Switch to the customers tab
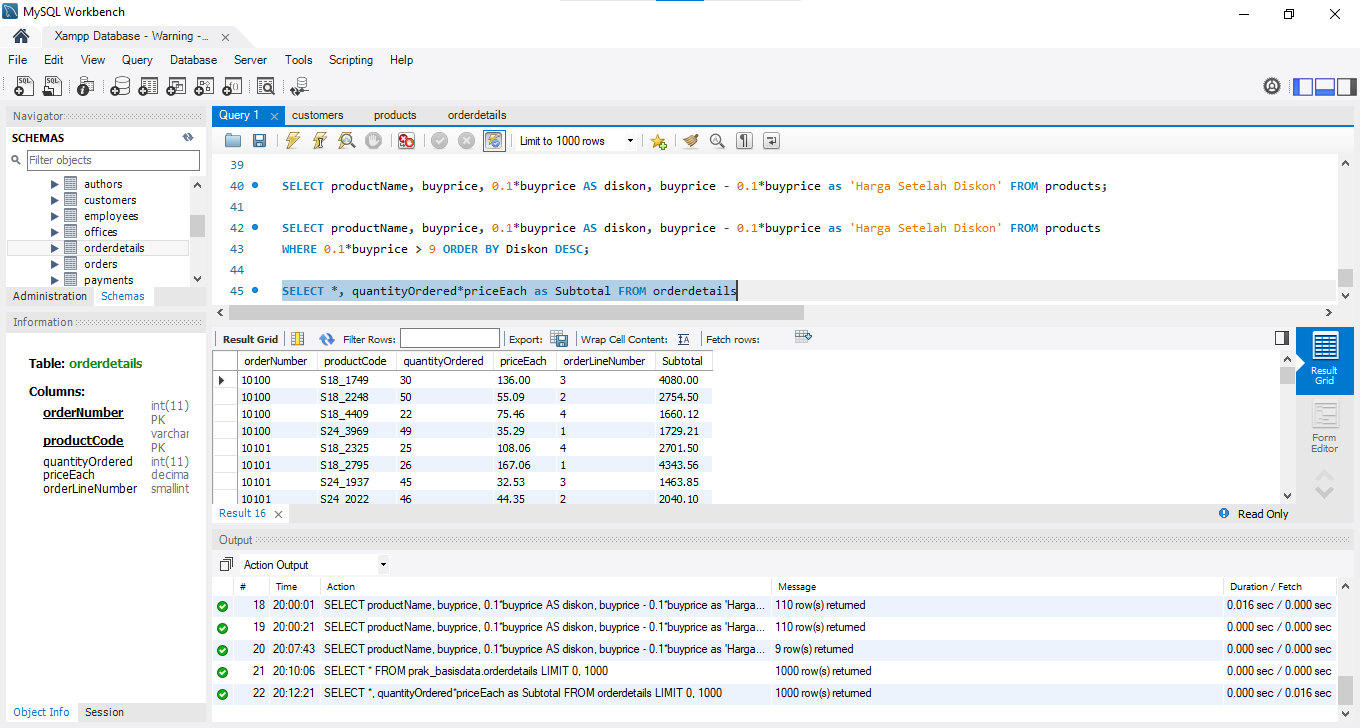 [318, 115]
